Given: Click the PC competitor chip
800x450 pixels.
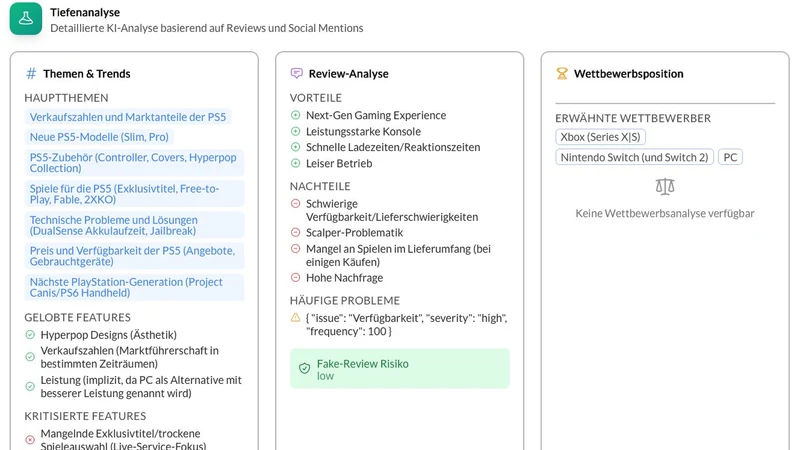Looking at the screenshot, I should (730, 157).
